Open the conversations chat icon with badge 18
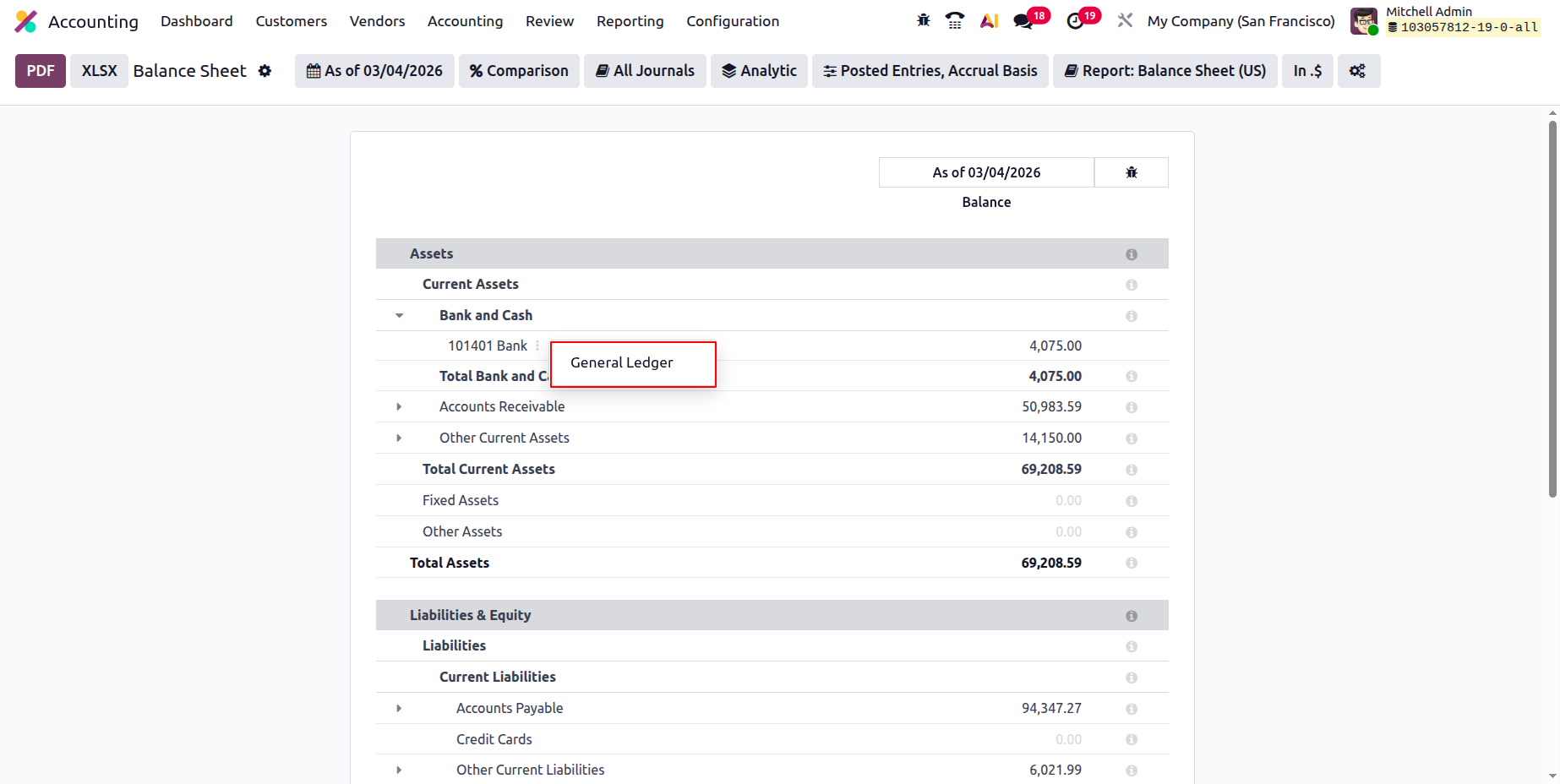The width and height of the screenshot is (1560, 784). coord(1024,21)
